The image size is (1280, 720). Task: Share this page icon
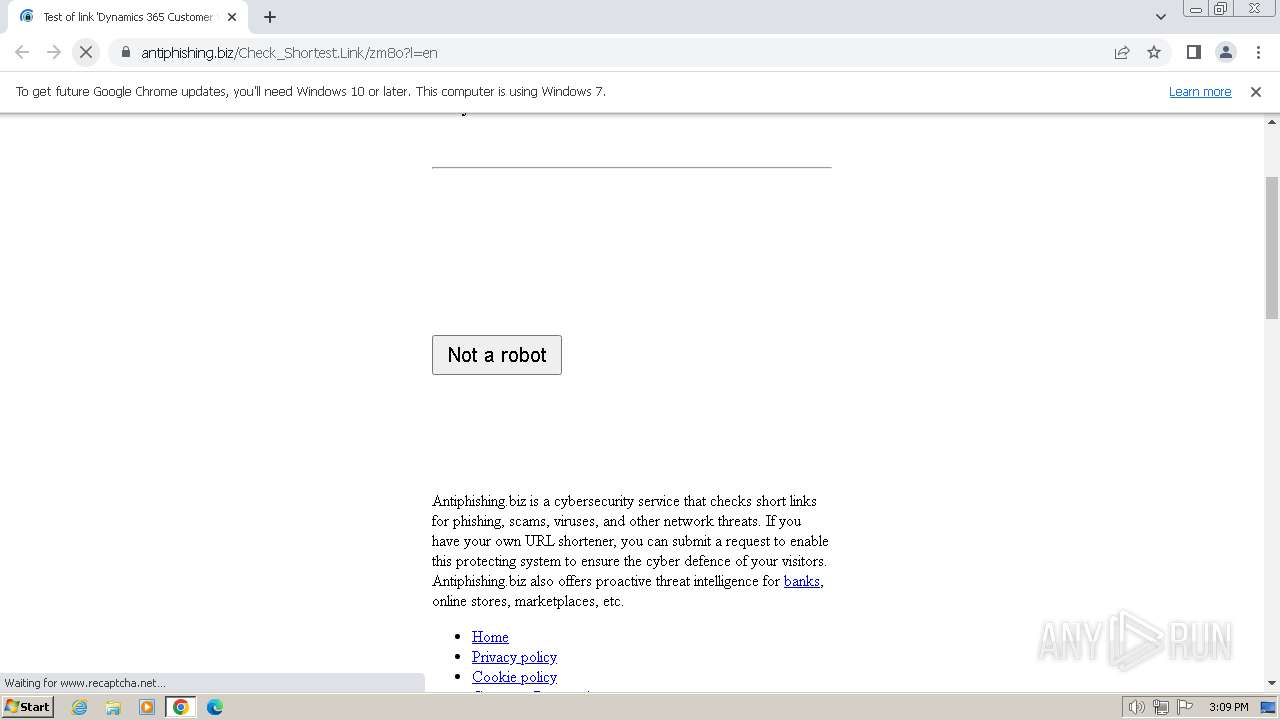[1122, 52]
